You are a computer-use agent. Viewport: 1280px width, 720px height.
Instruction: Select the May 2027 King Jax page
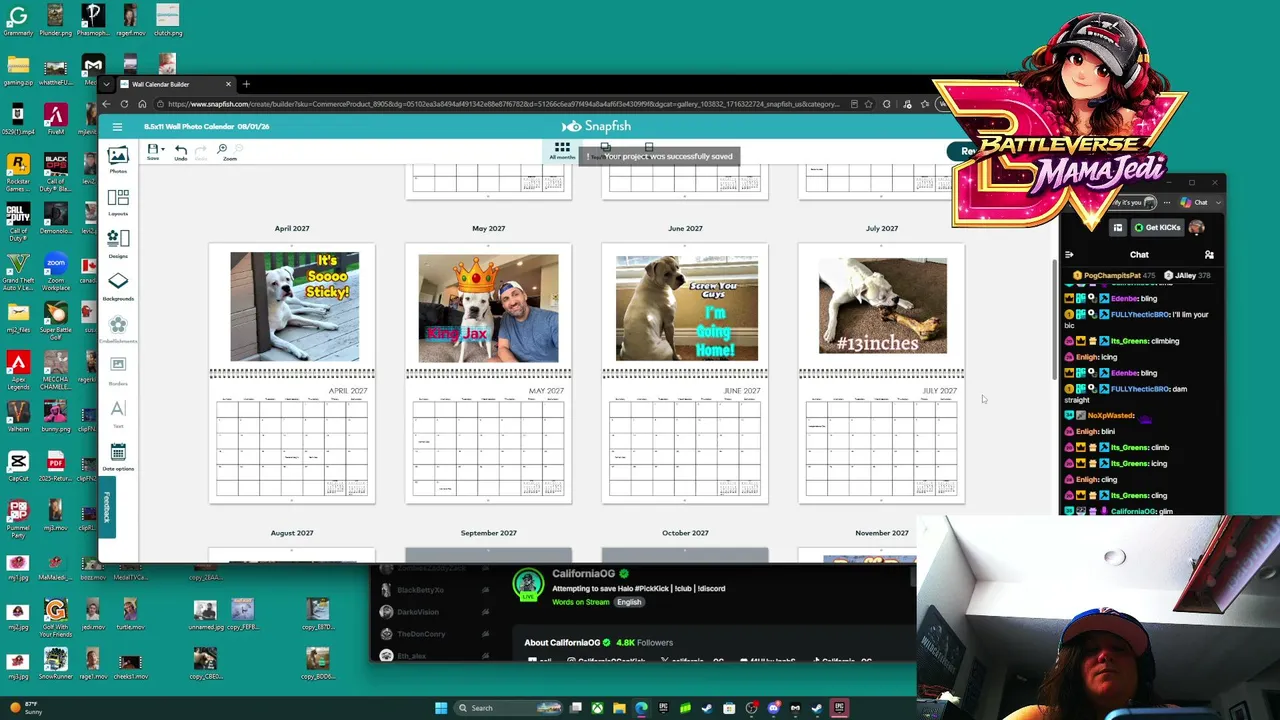click(489, 373)
